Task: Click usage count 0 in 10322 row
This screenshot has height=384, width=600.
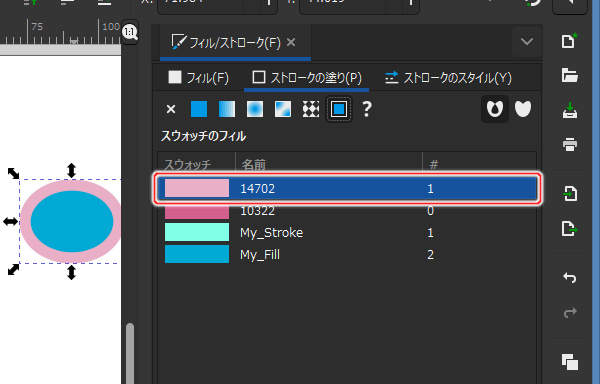Action: click(430, 211)
